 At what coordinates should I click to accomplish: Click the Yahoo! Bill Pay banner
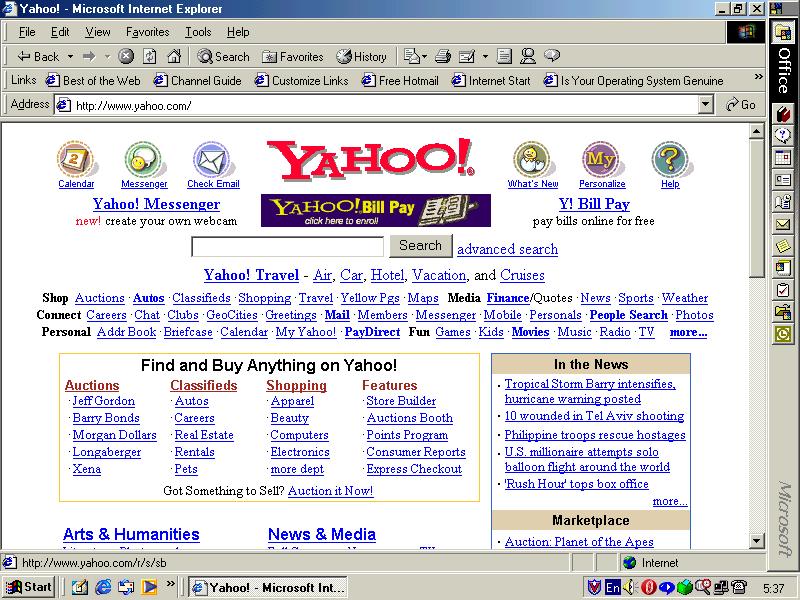pyautogui.click(x=376, y=210)
